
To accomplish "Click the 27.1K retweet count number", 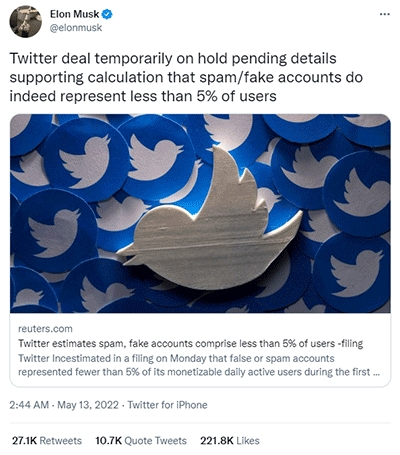I will 24,441.
